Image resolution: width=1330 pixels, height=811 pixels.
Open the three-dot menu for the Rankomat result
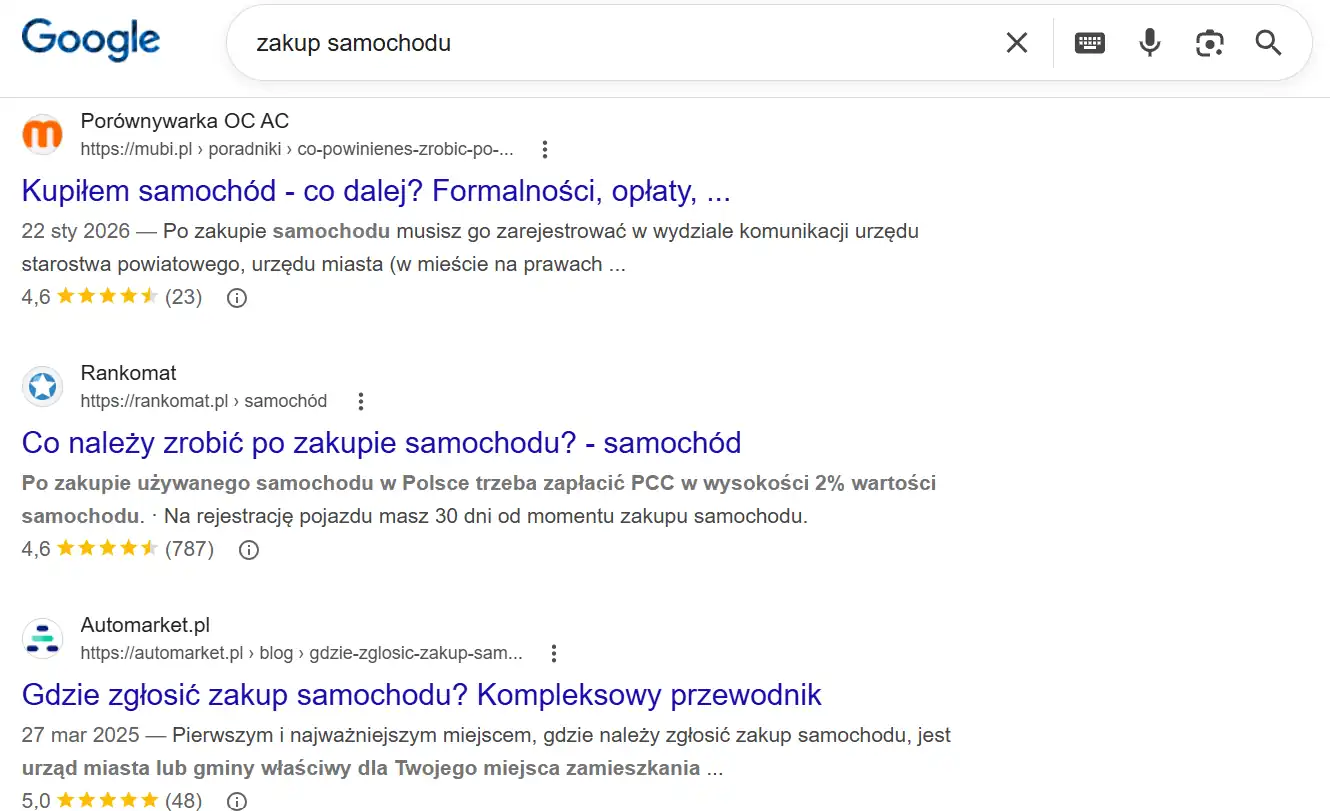pos(360,400)
